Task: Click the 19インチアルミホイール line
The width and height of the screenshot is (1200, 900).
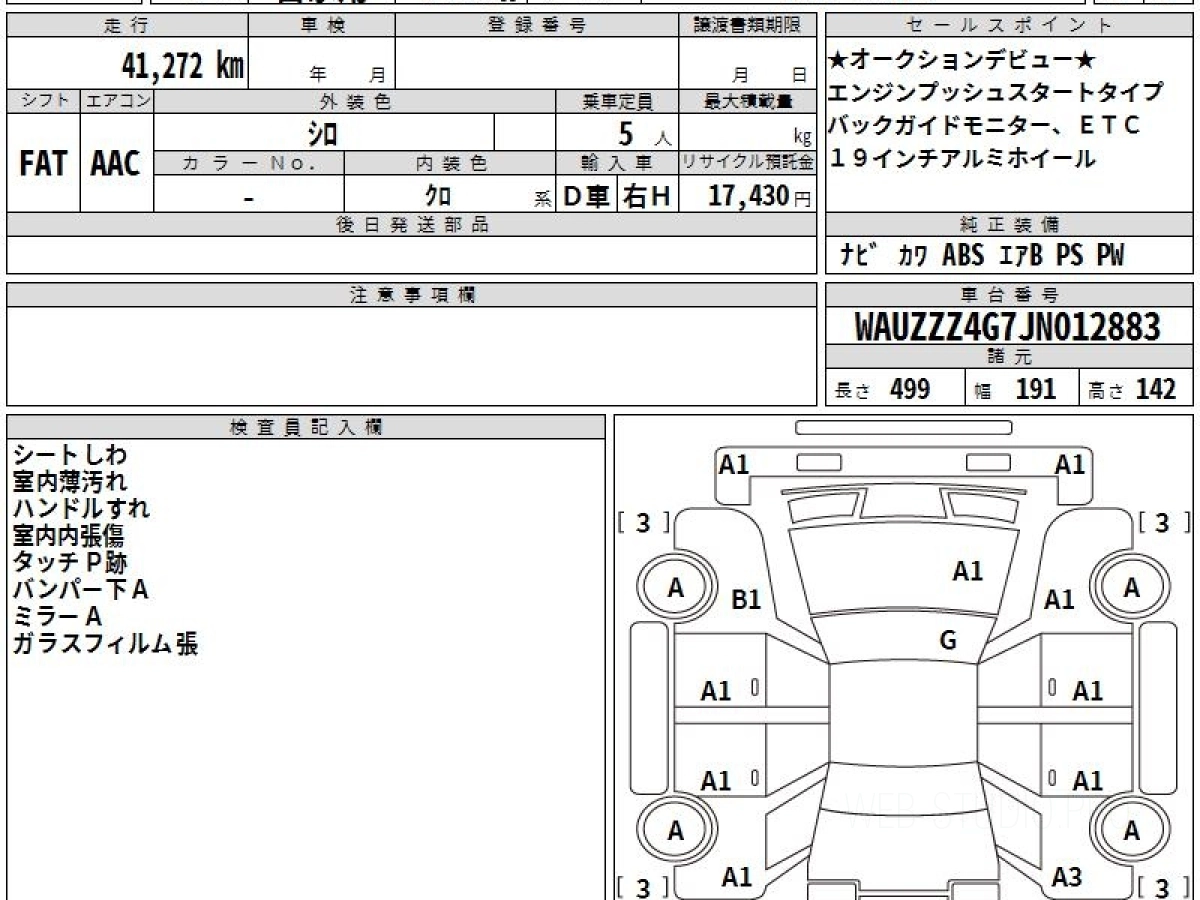Action: tap(961, 158)
